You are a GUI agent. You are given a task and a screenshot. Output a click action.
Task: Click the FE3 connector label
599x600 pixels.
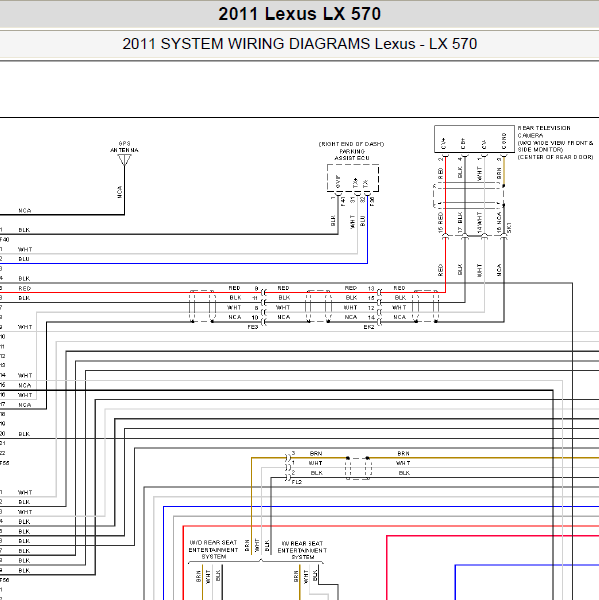coord(253,327)
